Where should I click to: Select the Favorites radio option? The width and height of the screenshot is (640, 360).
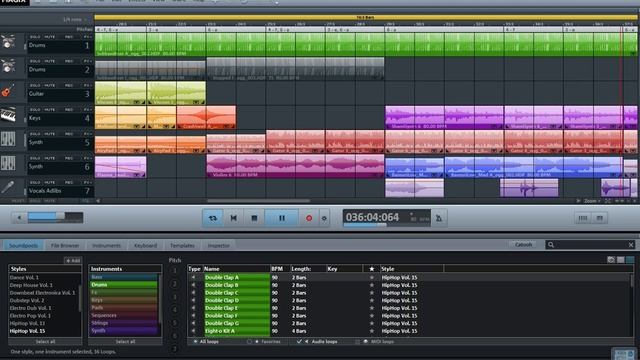tap(249, 342)
